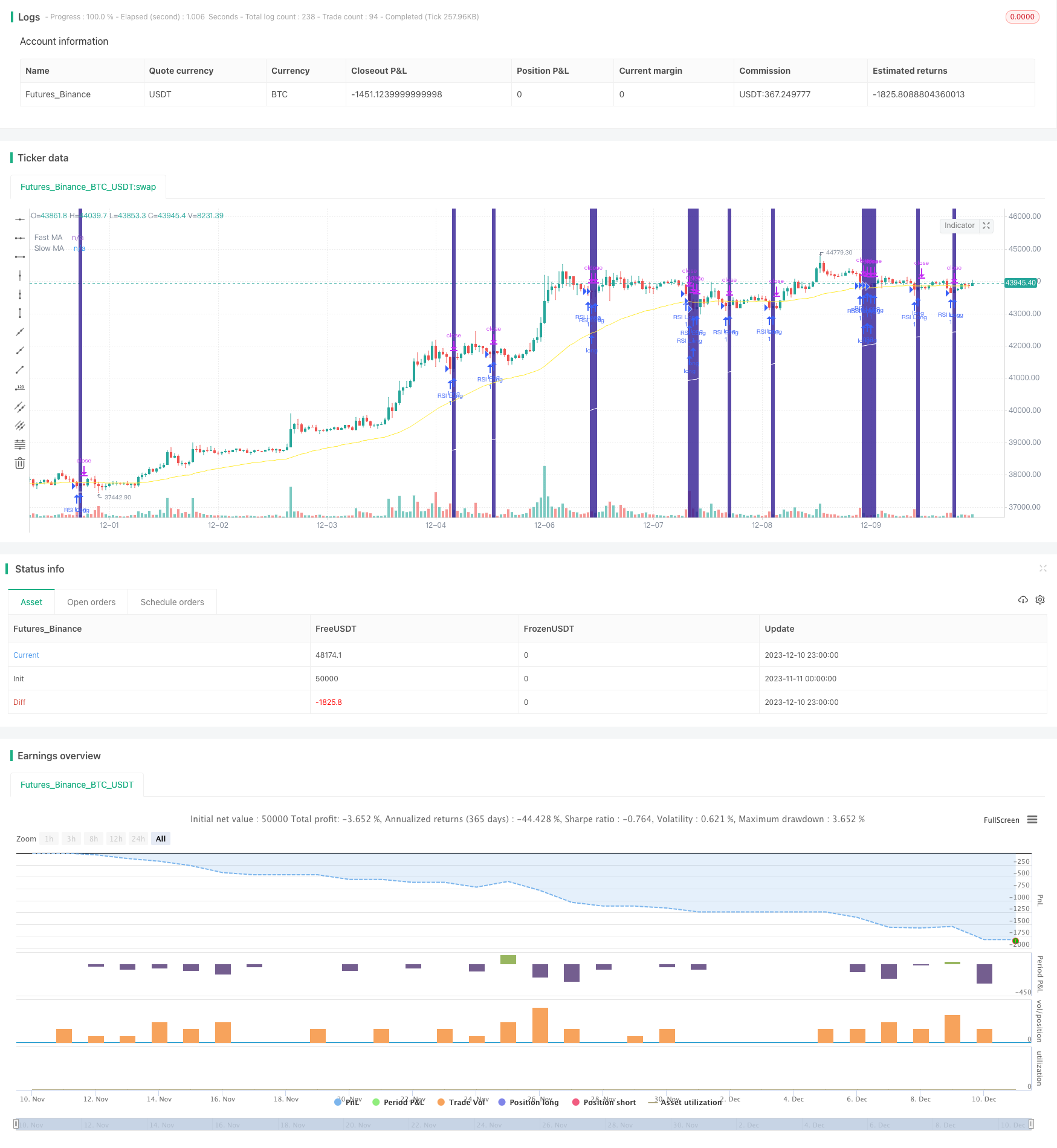Image resolution: width=1057 pixels, height=1148 pixels.
Task: Select the vertical ray line drawing tool
Action: [x=20, y=294]
